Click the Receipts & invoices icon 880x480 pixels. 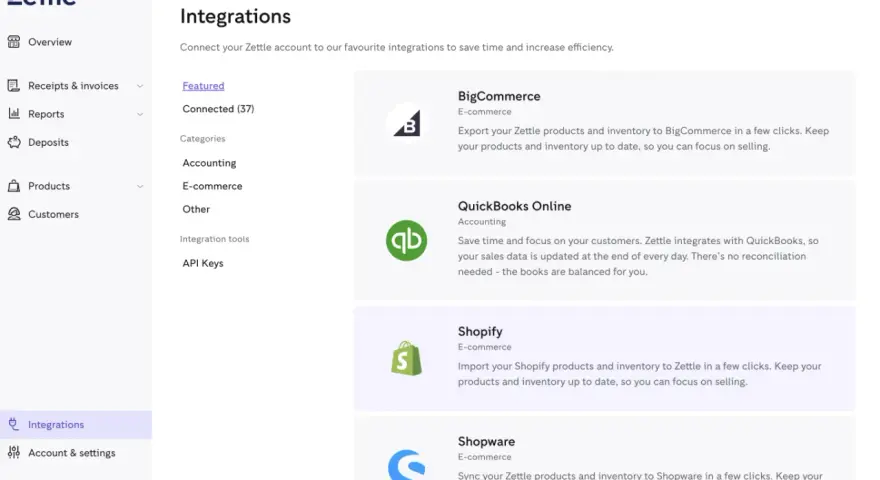point(13,85)
